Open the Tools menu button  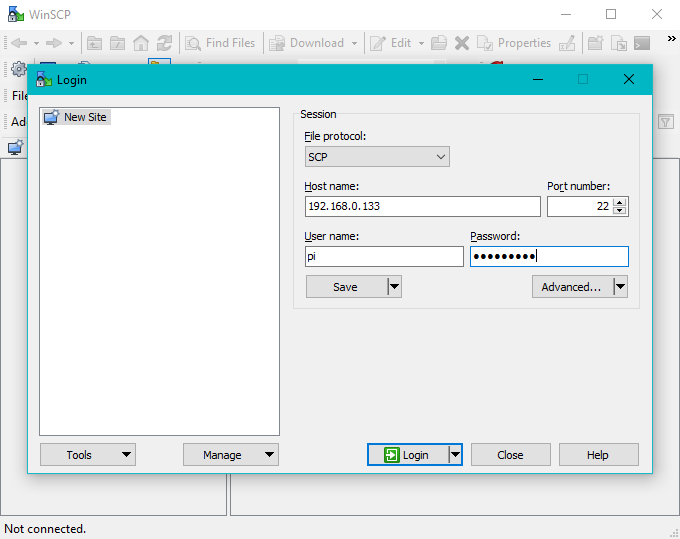tap(88, 454)
